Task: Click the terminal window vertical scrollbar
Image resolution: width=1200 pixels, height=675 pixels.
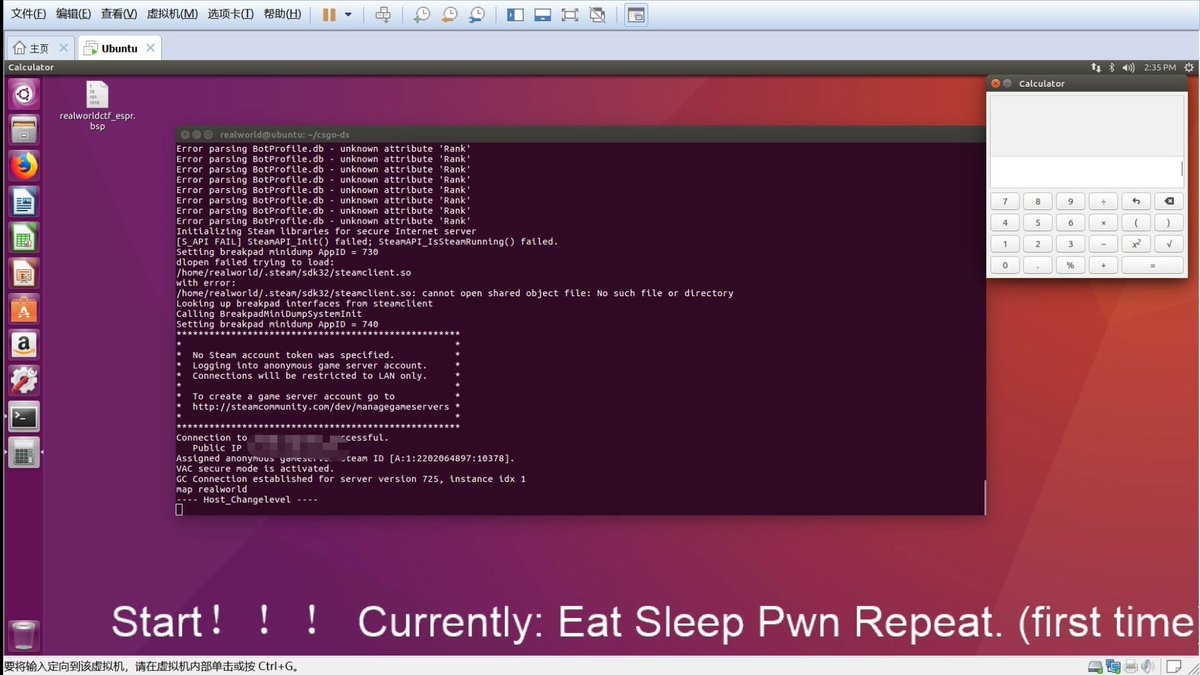Action: pos(984,497)
